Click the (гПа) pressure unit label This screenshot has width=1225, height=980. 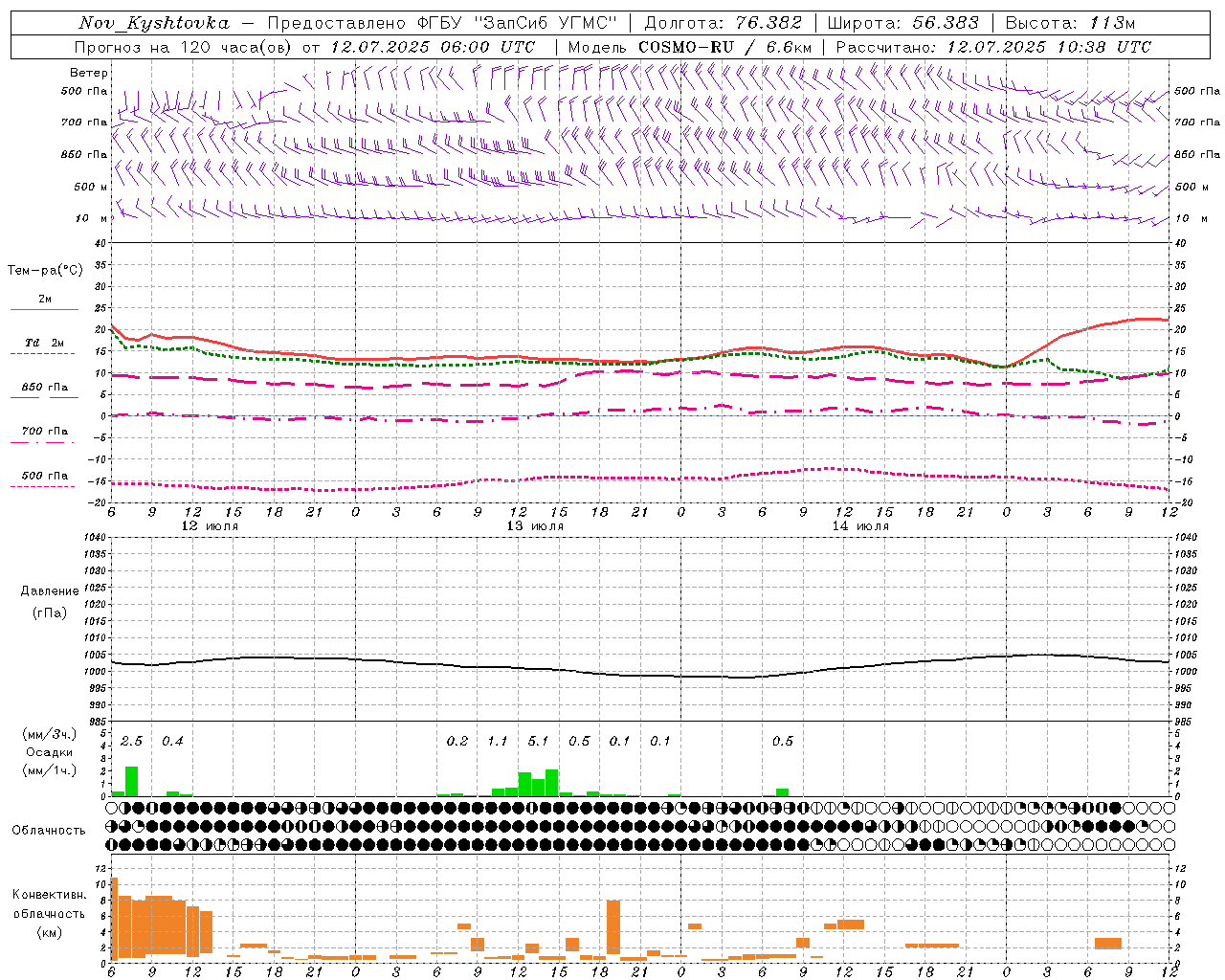tap(49, 612)
